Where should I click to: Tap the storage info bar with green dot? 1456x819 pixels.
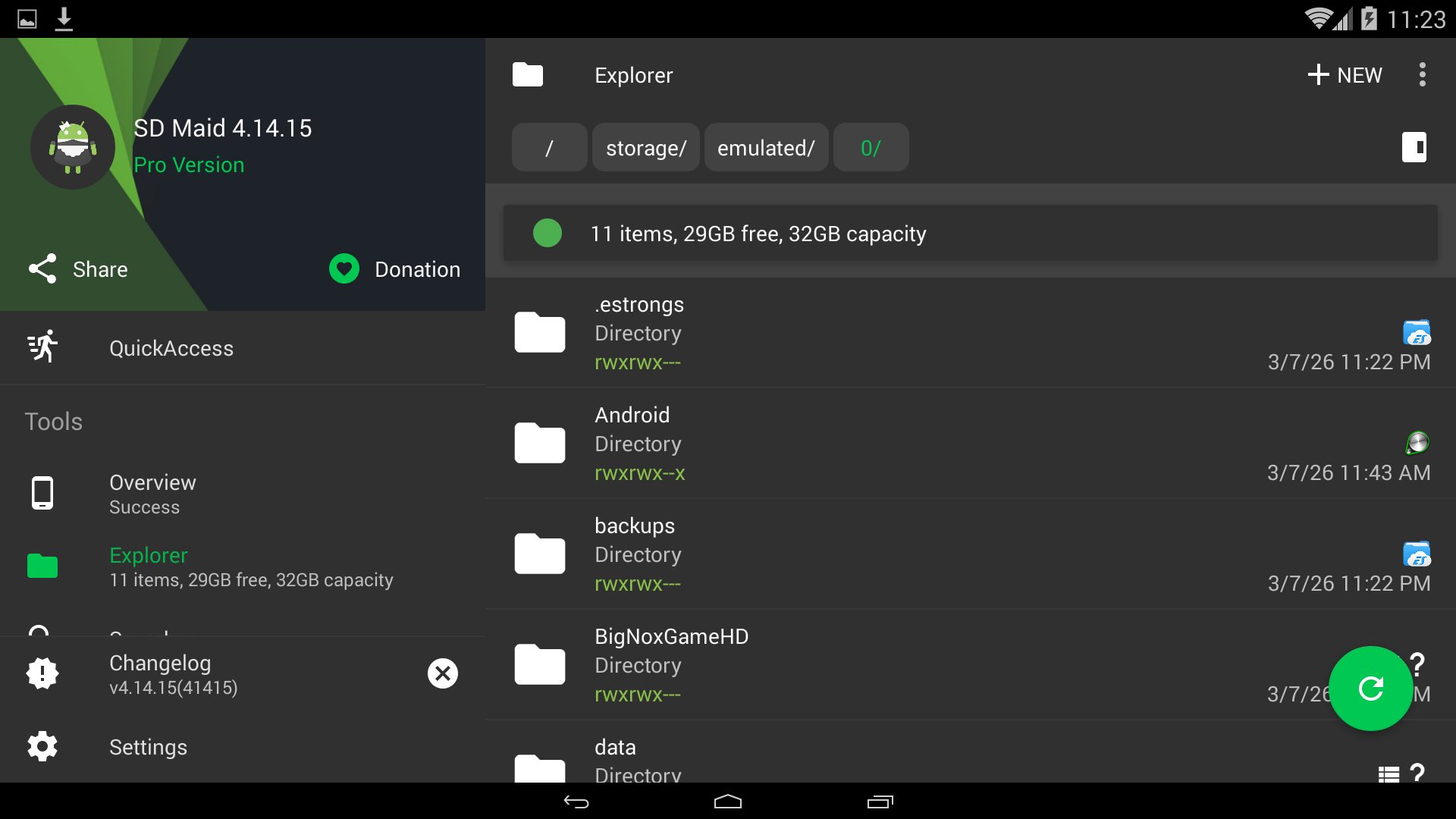coord(969,234)
